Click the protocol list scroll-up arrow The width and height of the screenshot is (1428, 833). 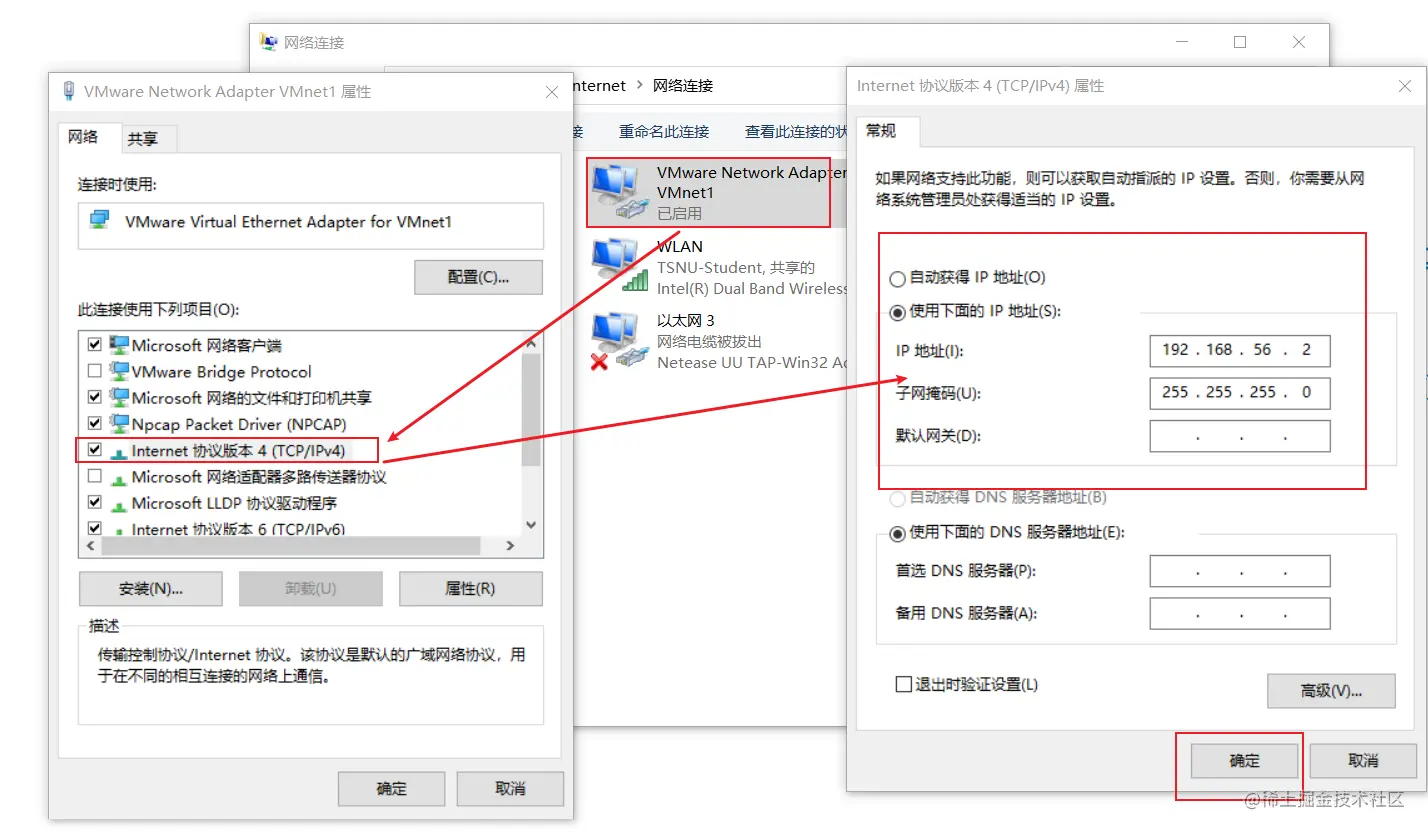(531, 344)
